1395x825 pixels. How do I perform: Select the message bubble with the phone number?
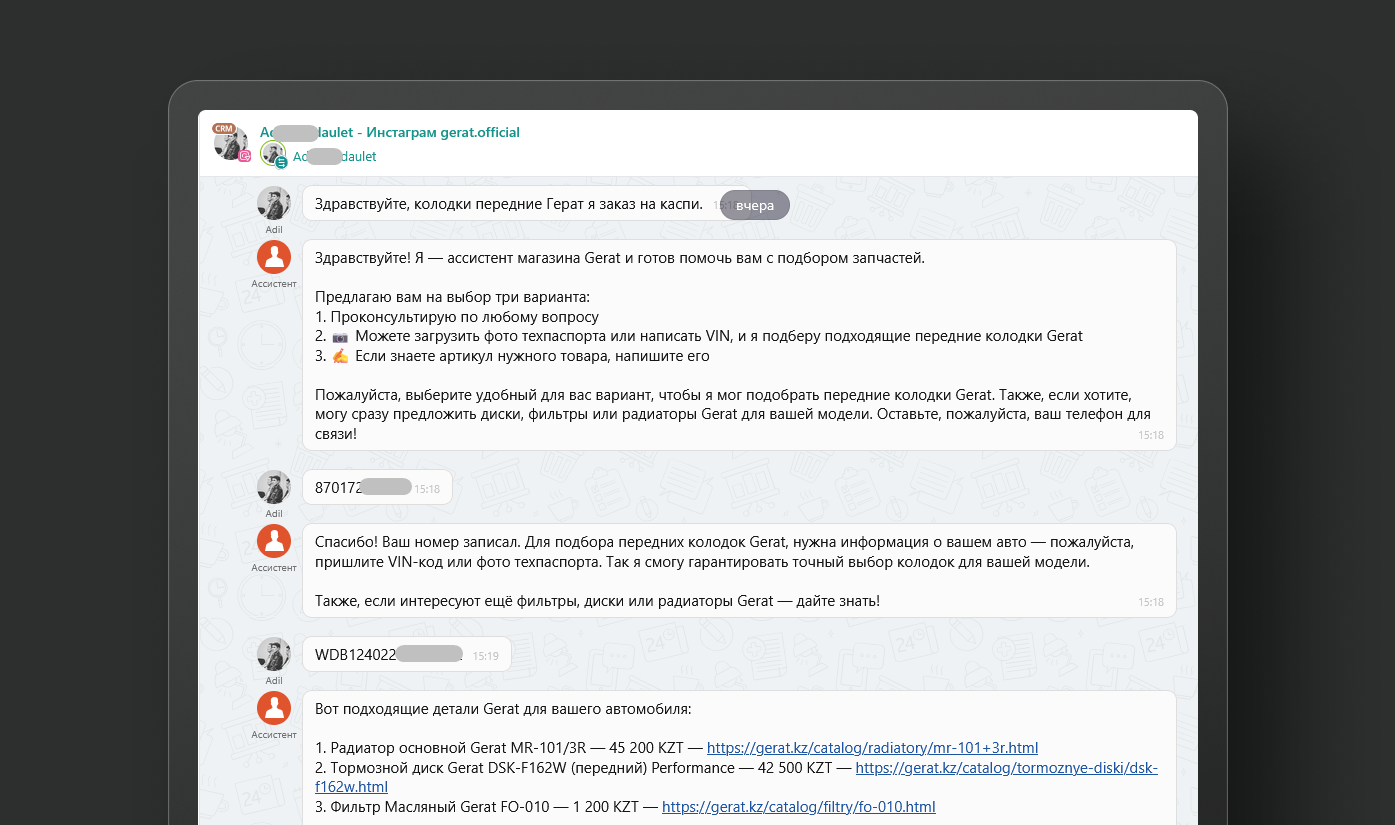[x=377, y=487]
